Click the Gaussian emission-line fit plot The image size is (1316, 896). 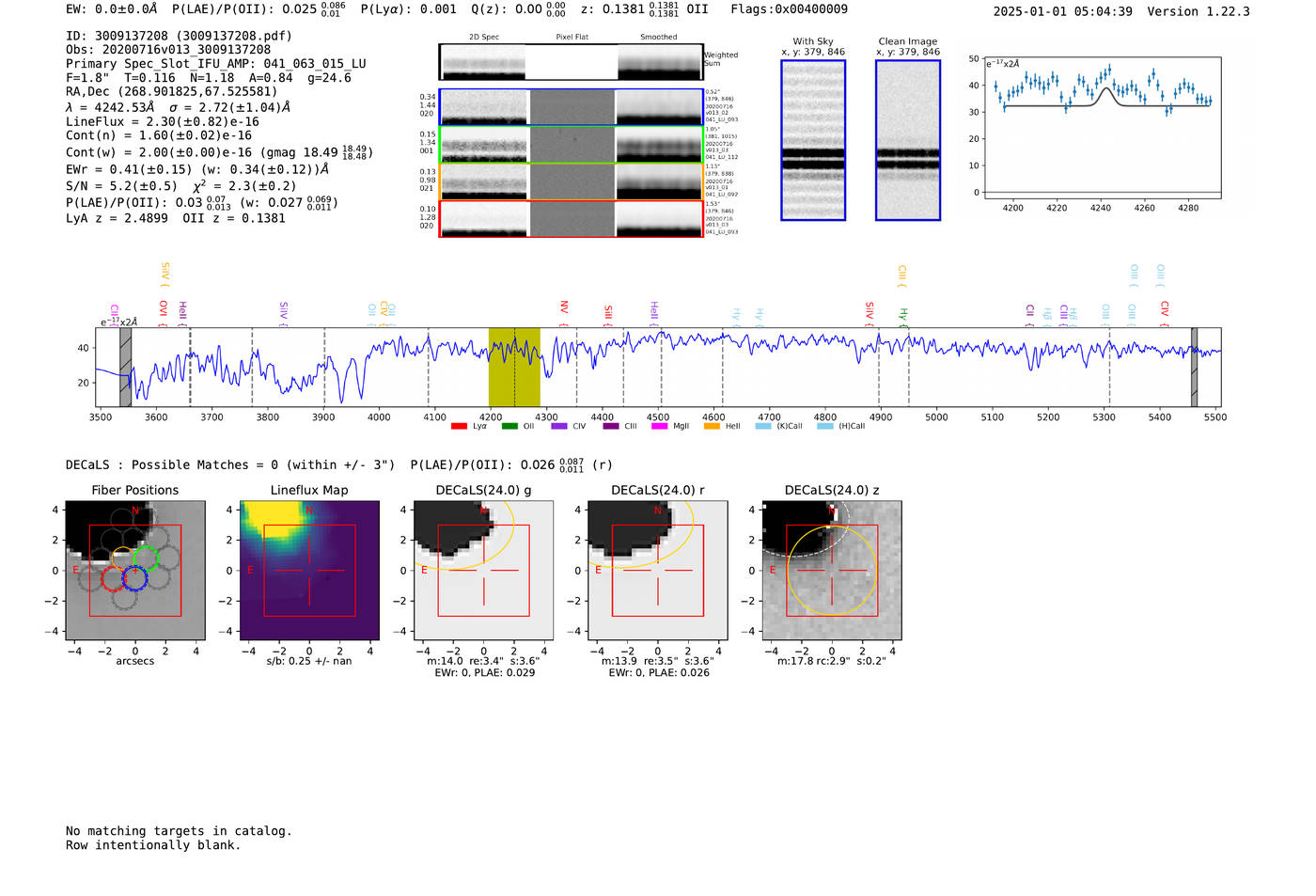pyautogui.click(x=1103, y=128)
